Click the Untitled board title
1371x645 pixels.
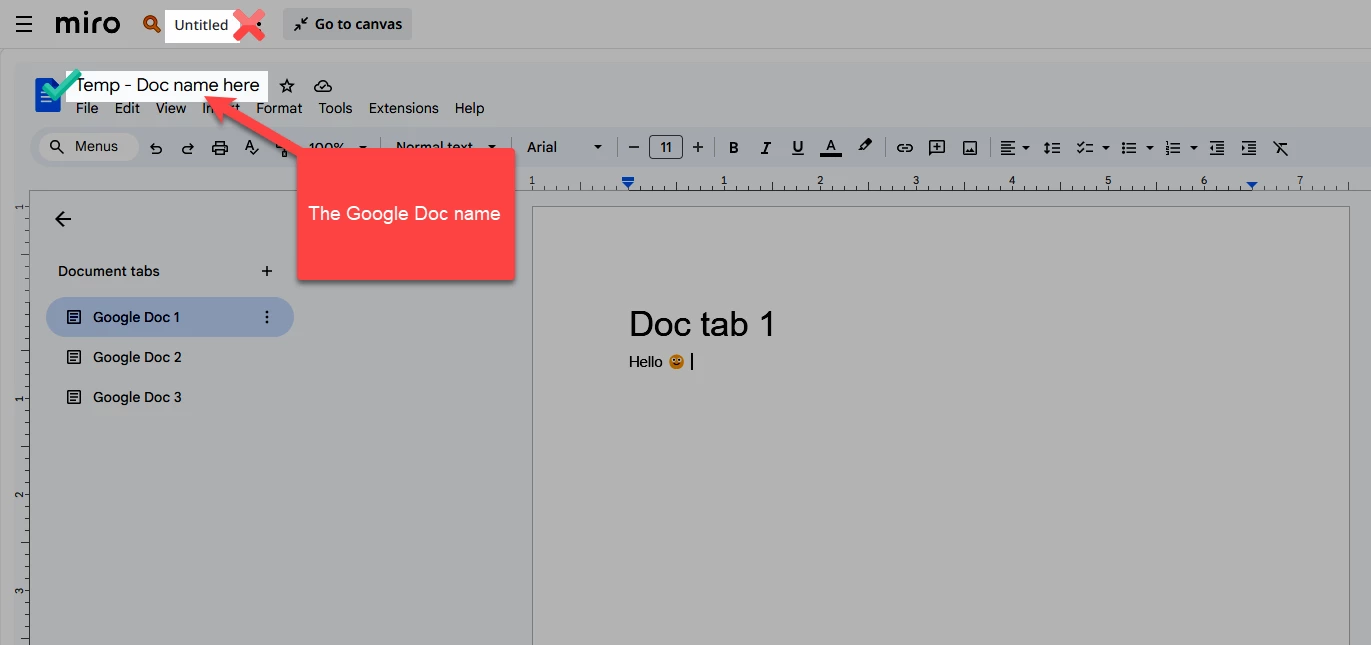(201, 25)
